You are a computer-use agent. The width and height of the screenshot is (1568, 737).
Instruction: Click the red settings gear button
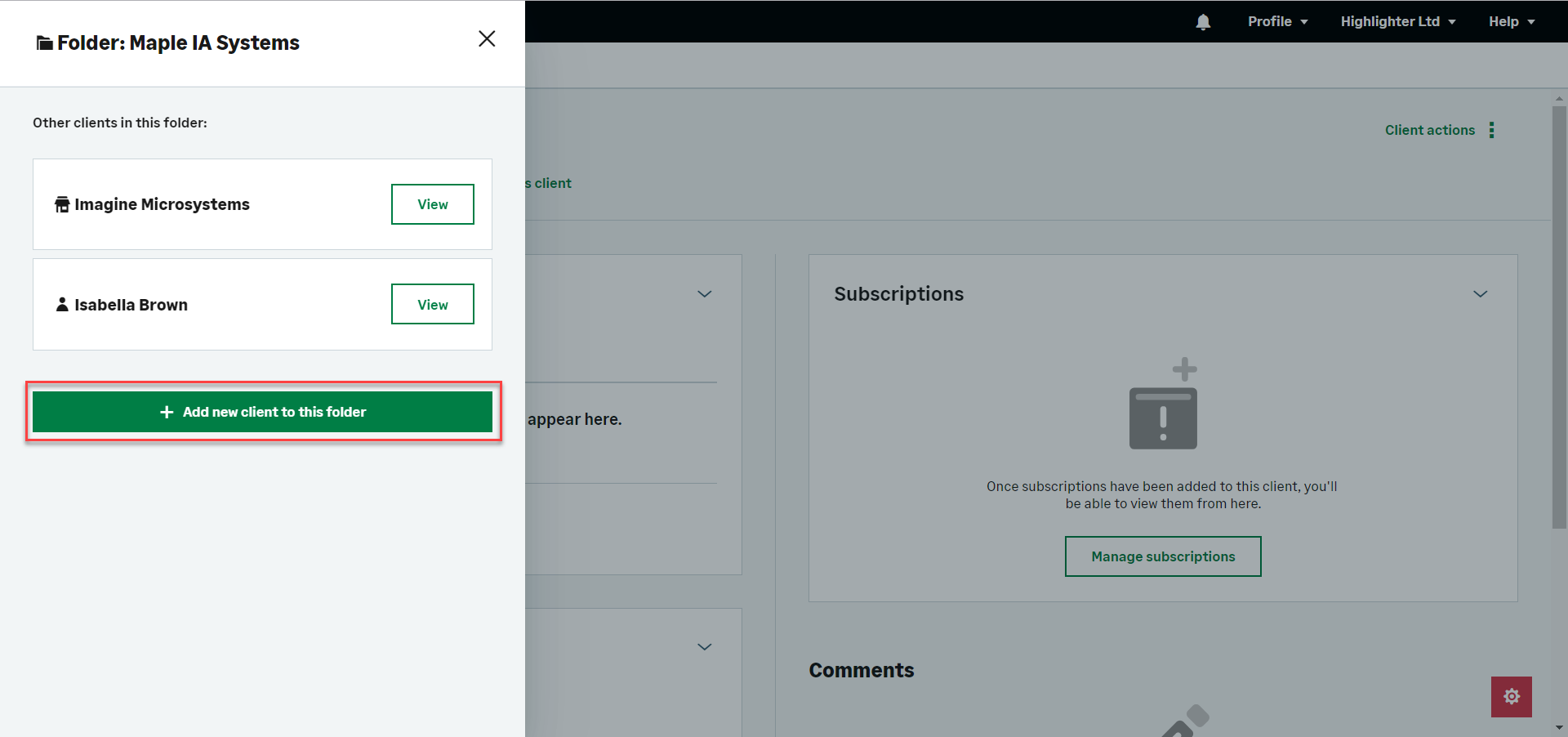click(x=1511, y=696)
